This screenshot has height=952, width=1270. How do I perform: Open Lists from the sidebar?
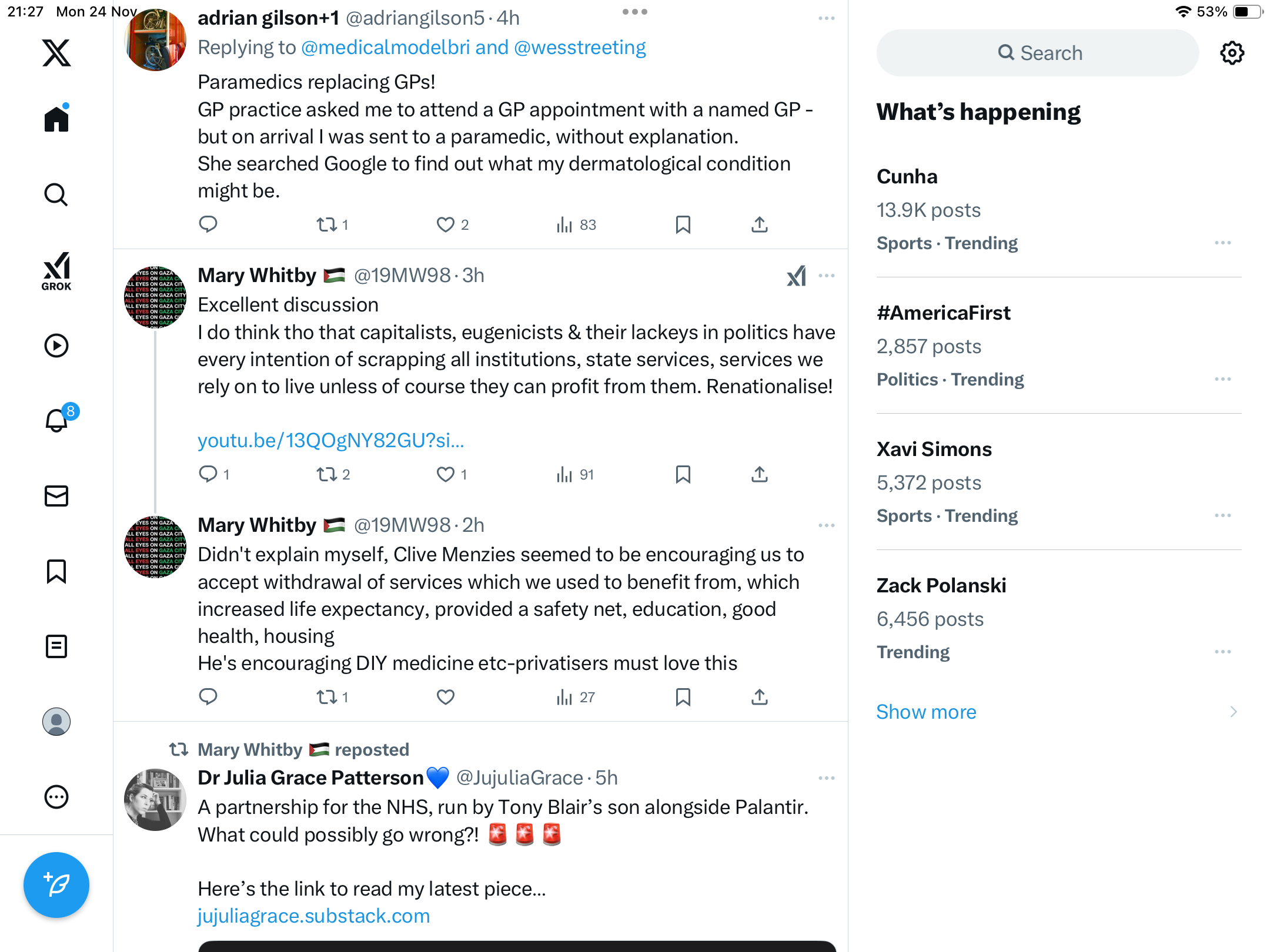56,646
